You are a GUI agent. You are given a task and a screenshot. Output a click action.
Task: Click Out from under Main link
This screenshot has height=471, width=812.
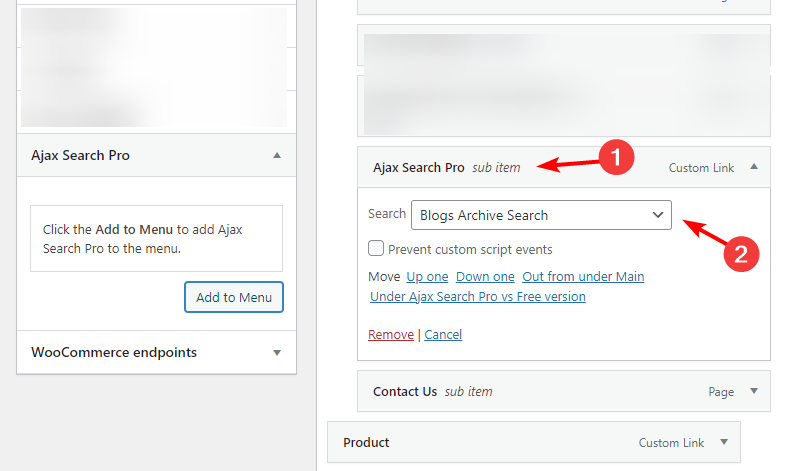(x=583, y=276)
